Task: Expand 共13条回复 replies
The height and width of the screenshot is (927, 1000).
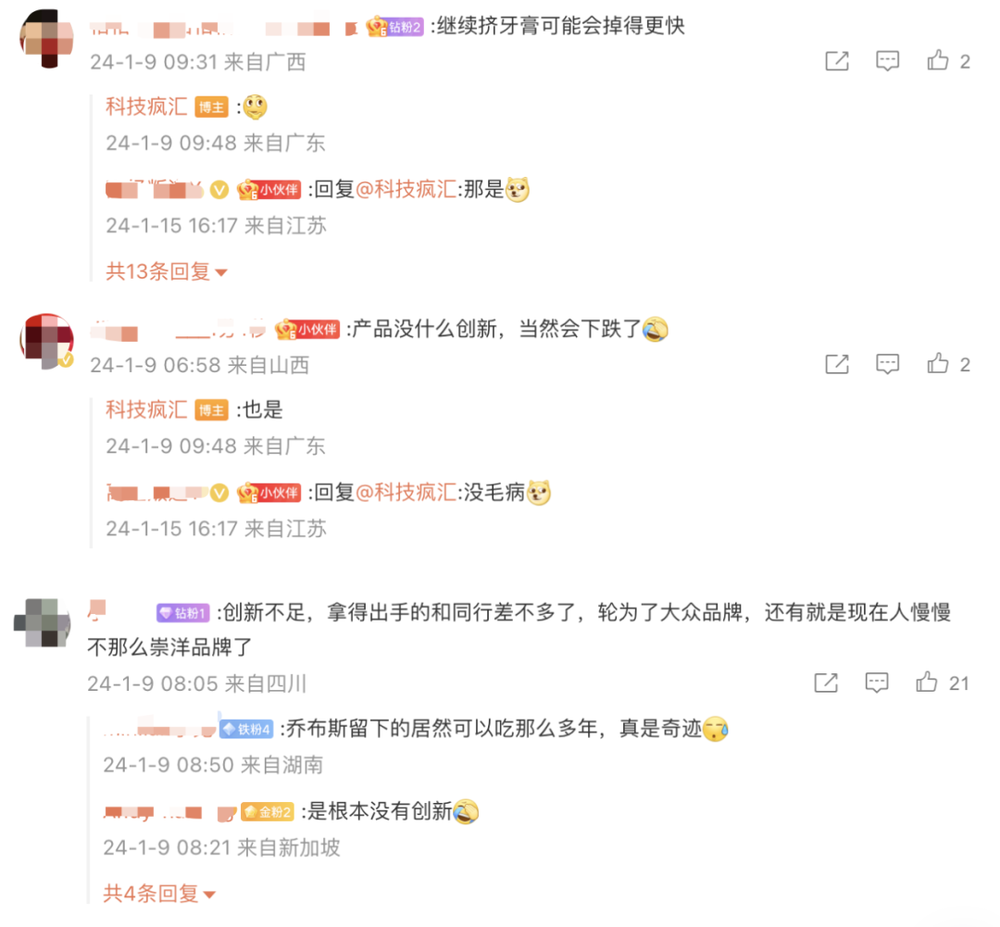Action: coord(166,272)
